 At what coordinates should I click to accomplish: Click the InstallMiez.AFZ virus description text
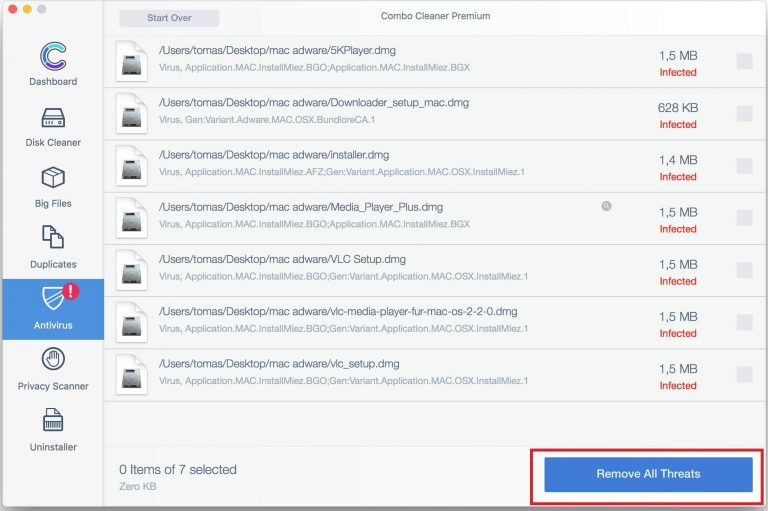tap(341, 172)
